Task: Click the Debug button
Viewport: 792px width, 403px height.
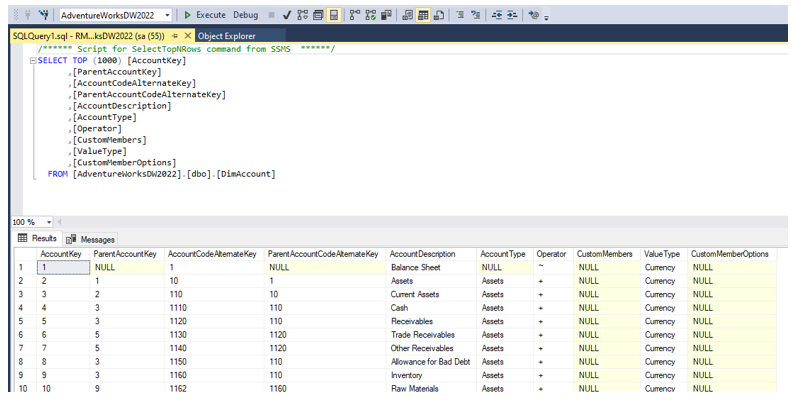Action: 245,15
